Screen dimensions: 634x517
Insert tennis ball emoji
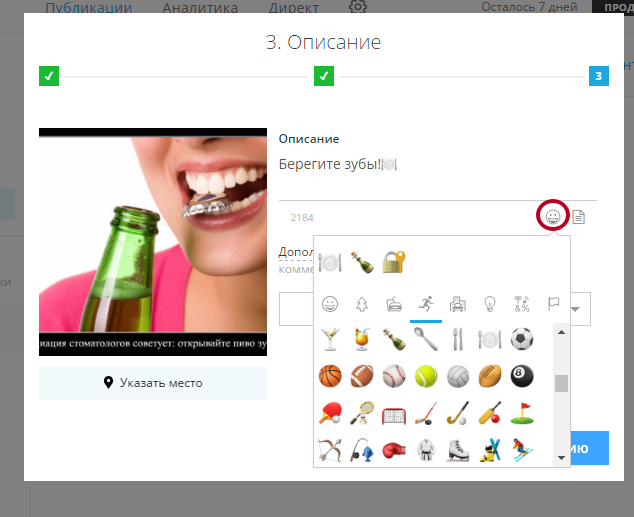pos(426,376)
